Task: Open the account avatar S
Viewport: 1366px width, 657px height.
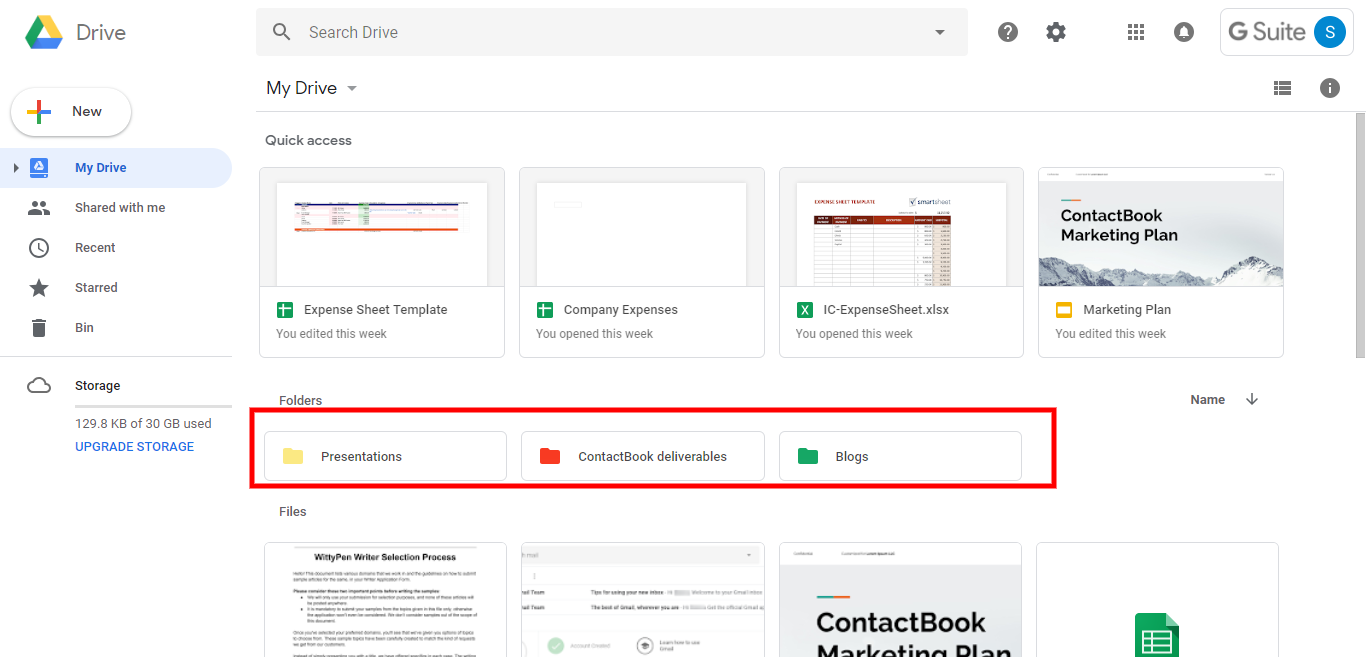Action: [1329, 32]
